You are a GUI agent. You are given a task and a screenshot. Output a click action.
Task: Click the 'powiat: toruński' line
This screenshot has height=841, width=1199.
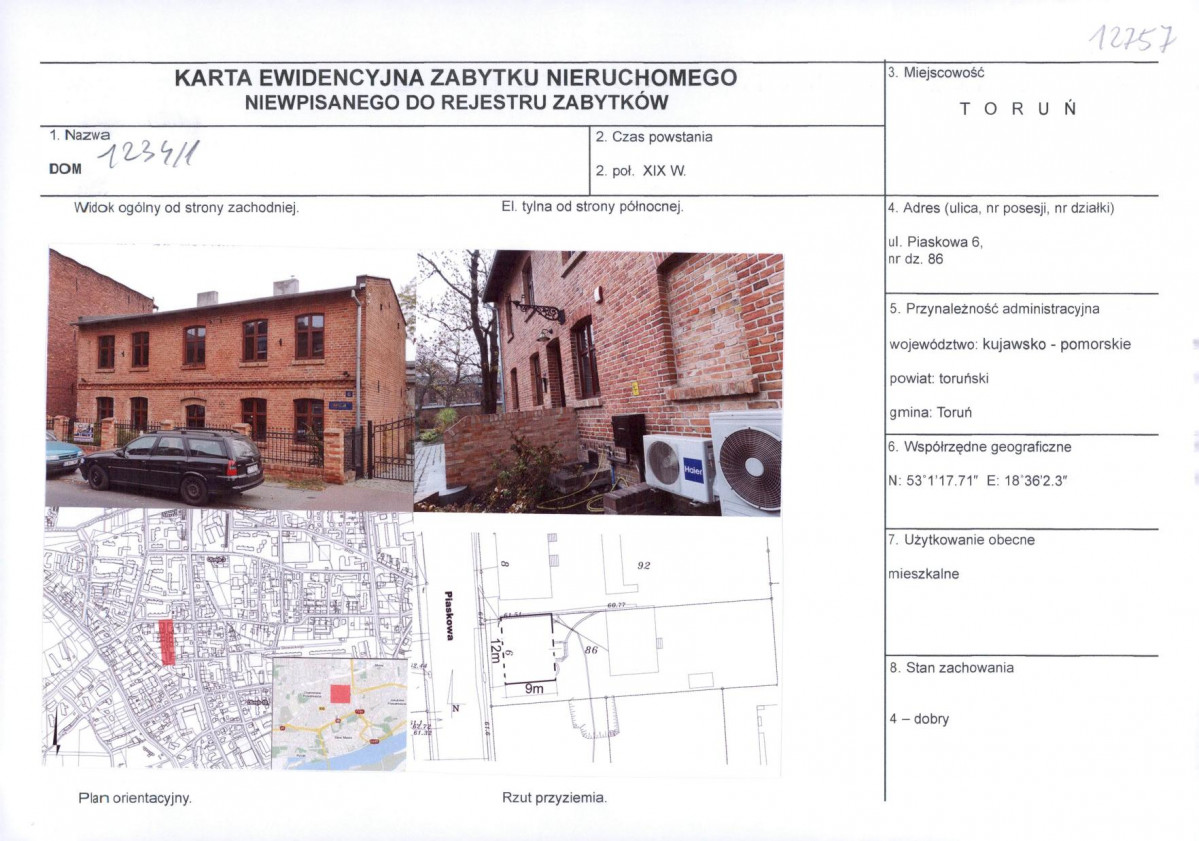[939, 378]
